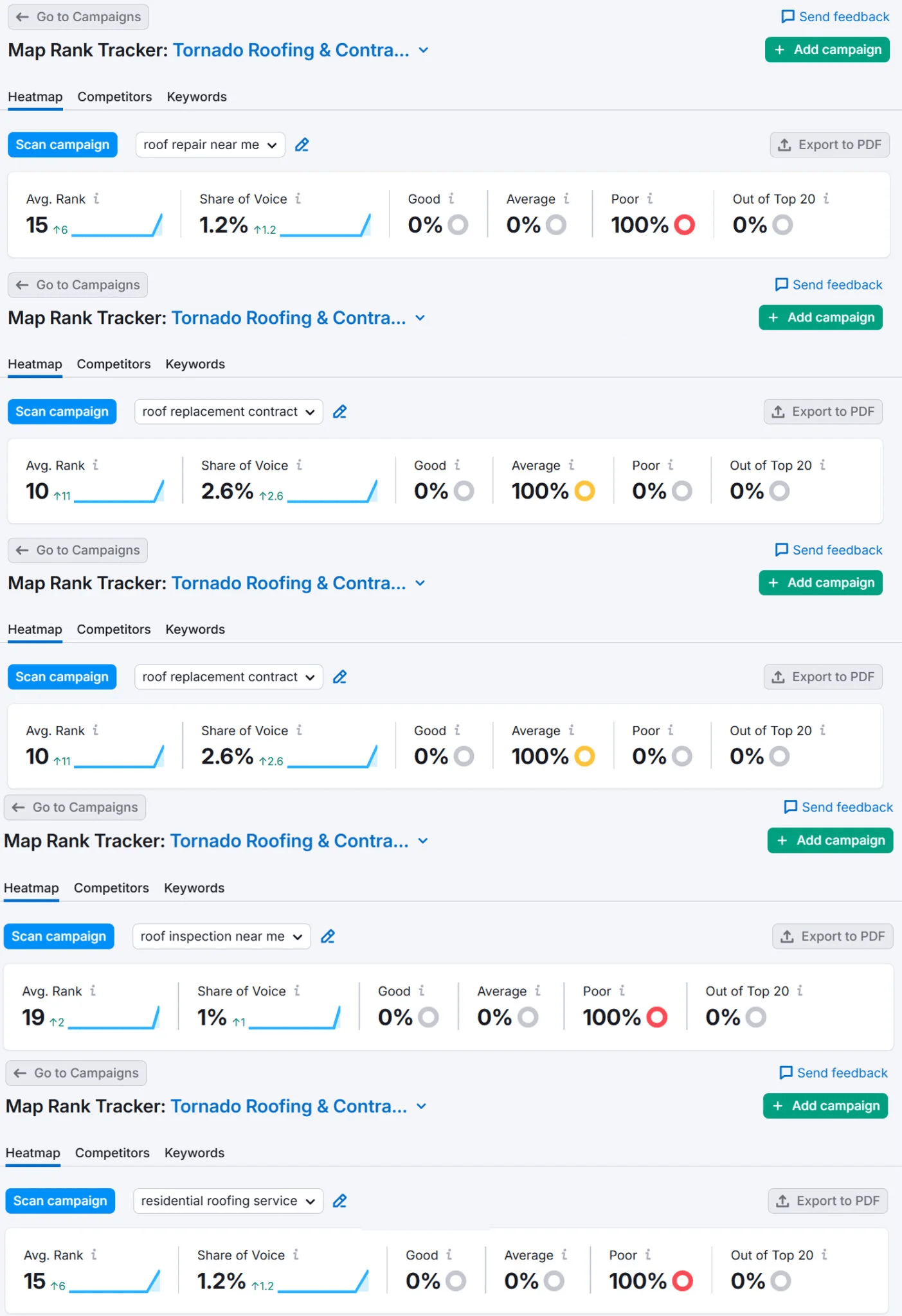Expand chevron beside topmost Tornado Roofing campaign title

point(424,50)
